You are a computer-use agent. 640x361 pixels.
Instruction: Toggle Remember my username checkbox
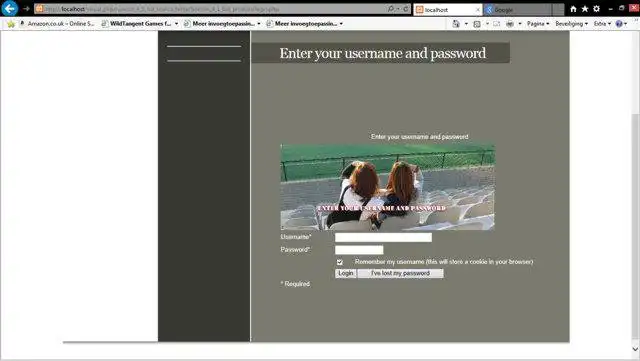tap(340, 262)
